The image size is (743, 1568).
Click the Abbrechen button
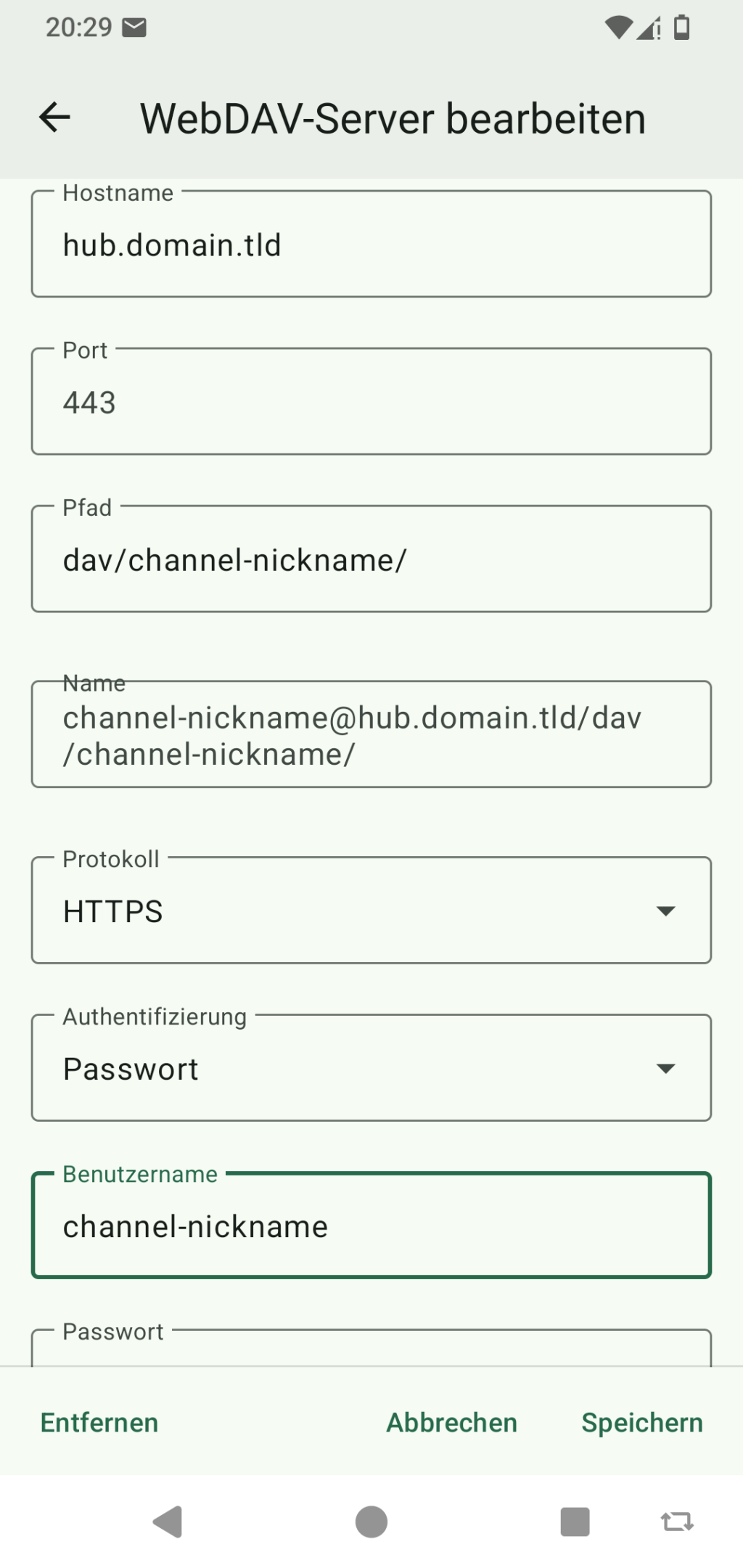[451, 1423]
